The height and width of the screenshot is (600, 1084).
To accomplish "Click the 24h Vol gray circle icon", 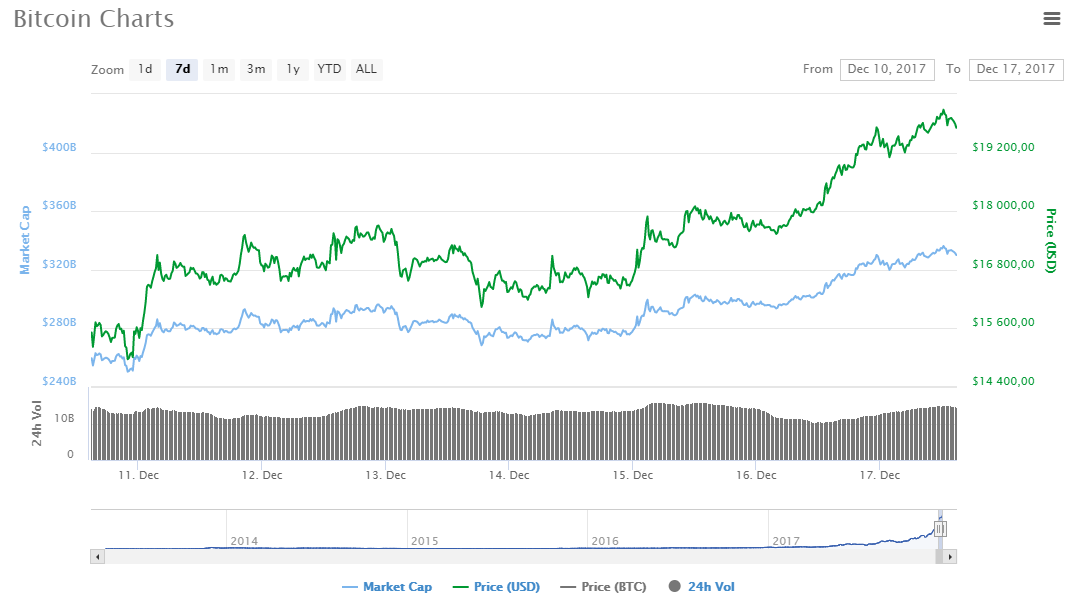I will point(674,587).
